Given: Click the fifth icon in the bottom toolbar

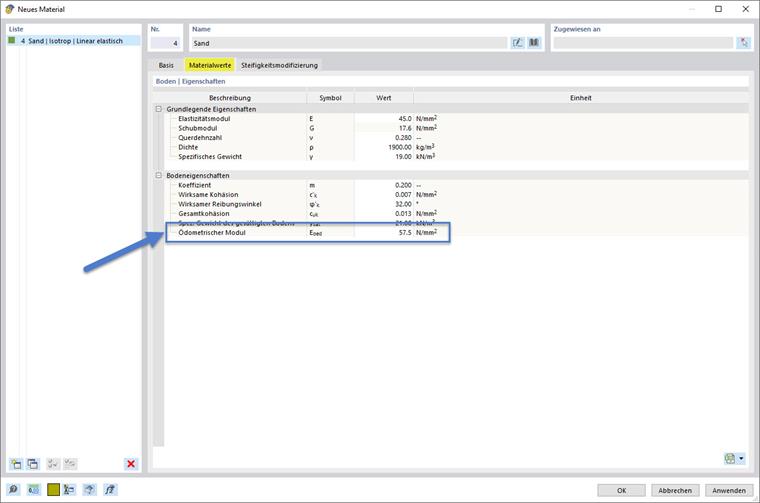Looking at the screenshot, I should pyautogui.click(x=90, y=489).
